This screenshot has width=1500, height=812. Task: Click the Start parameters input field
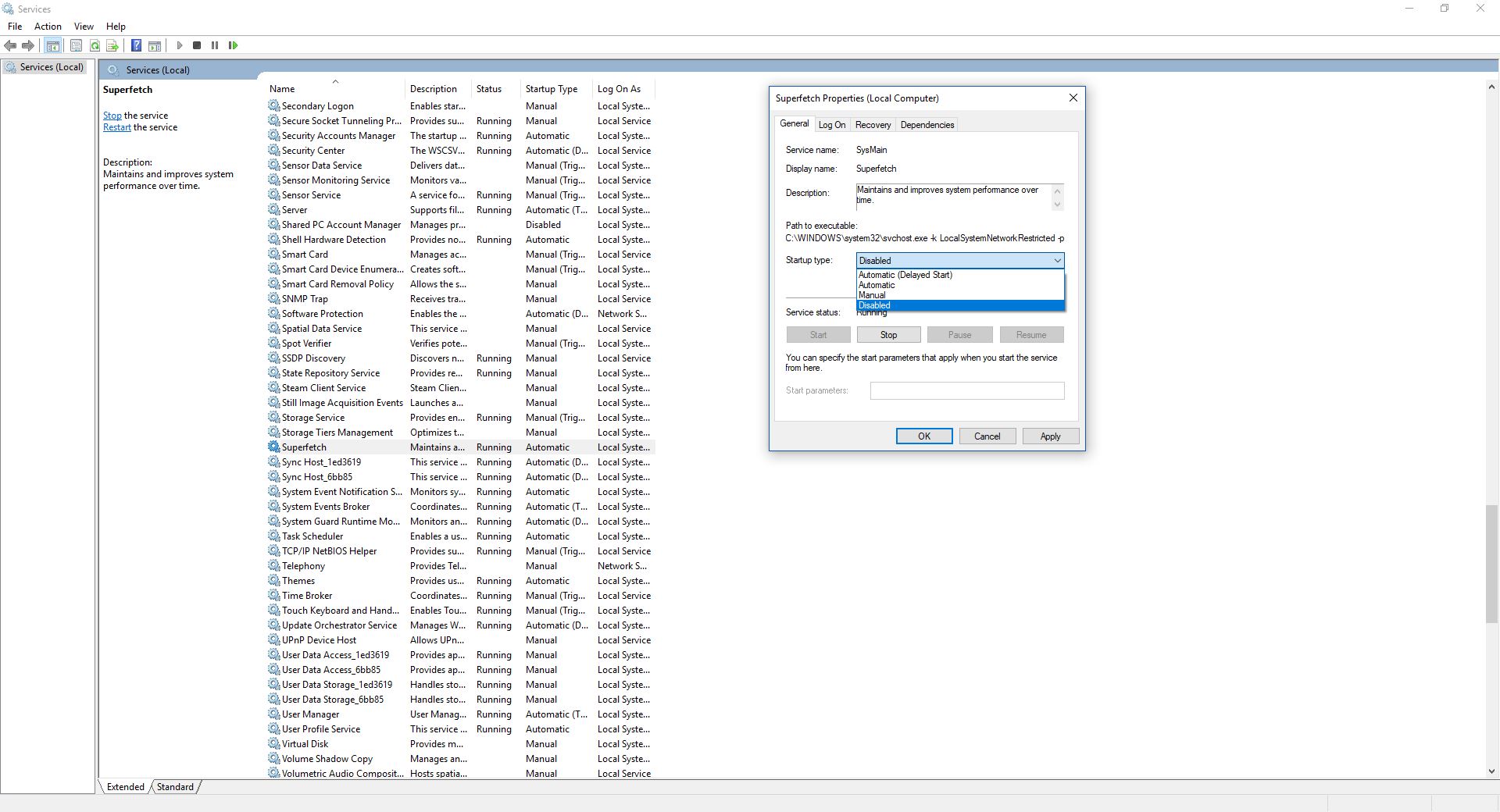(x=967, y=390)
